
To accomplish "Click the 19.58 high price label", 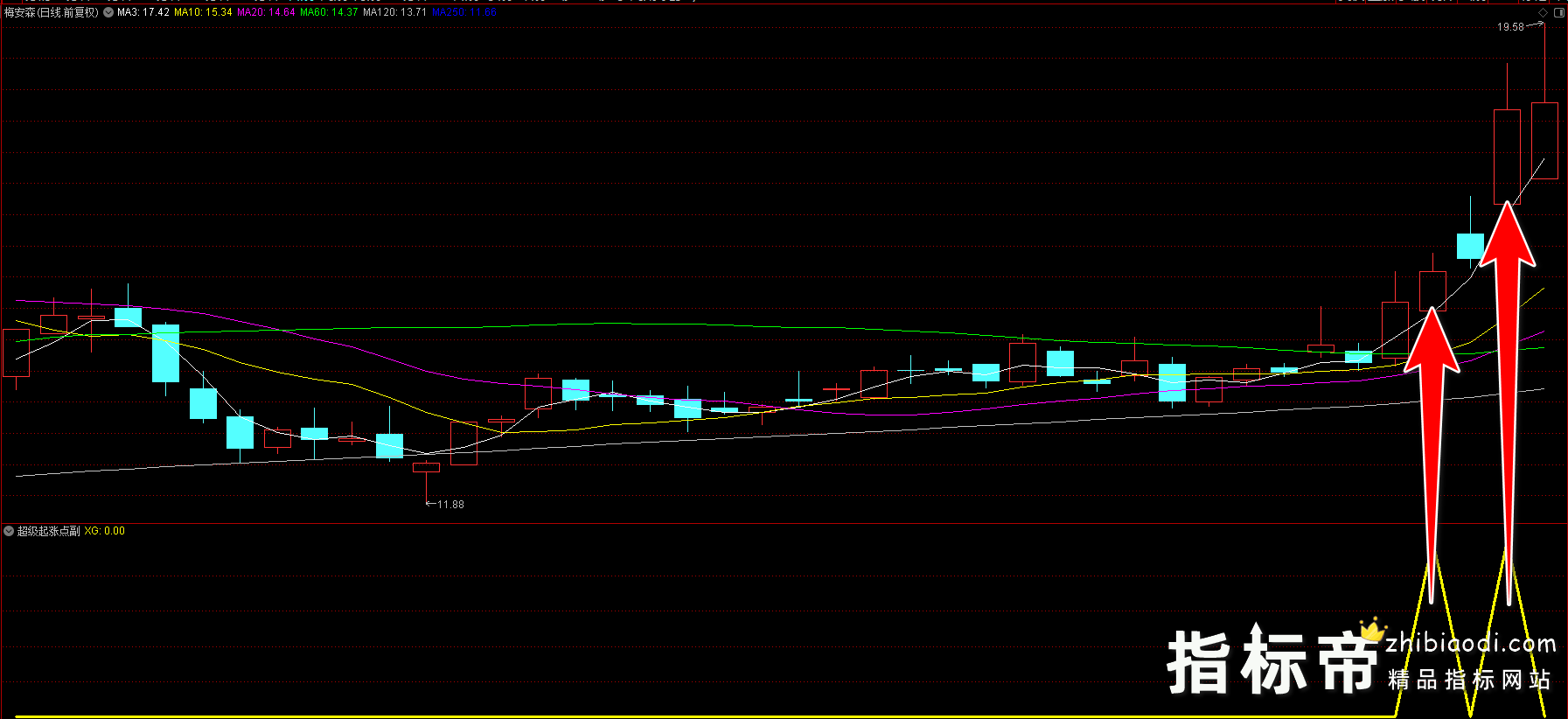I will pos(1510,27).
